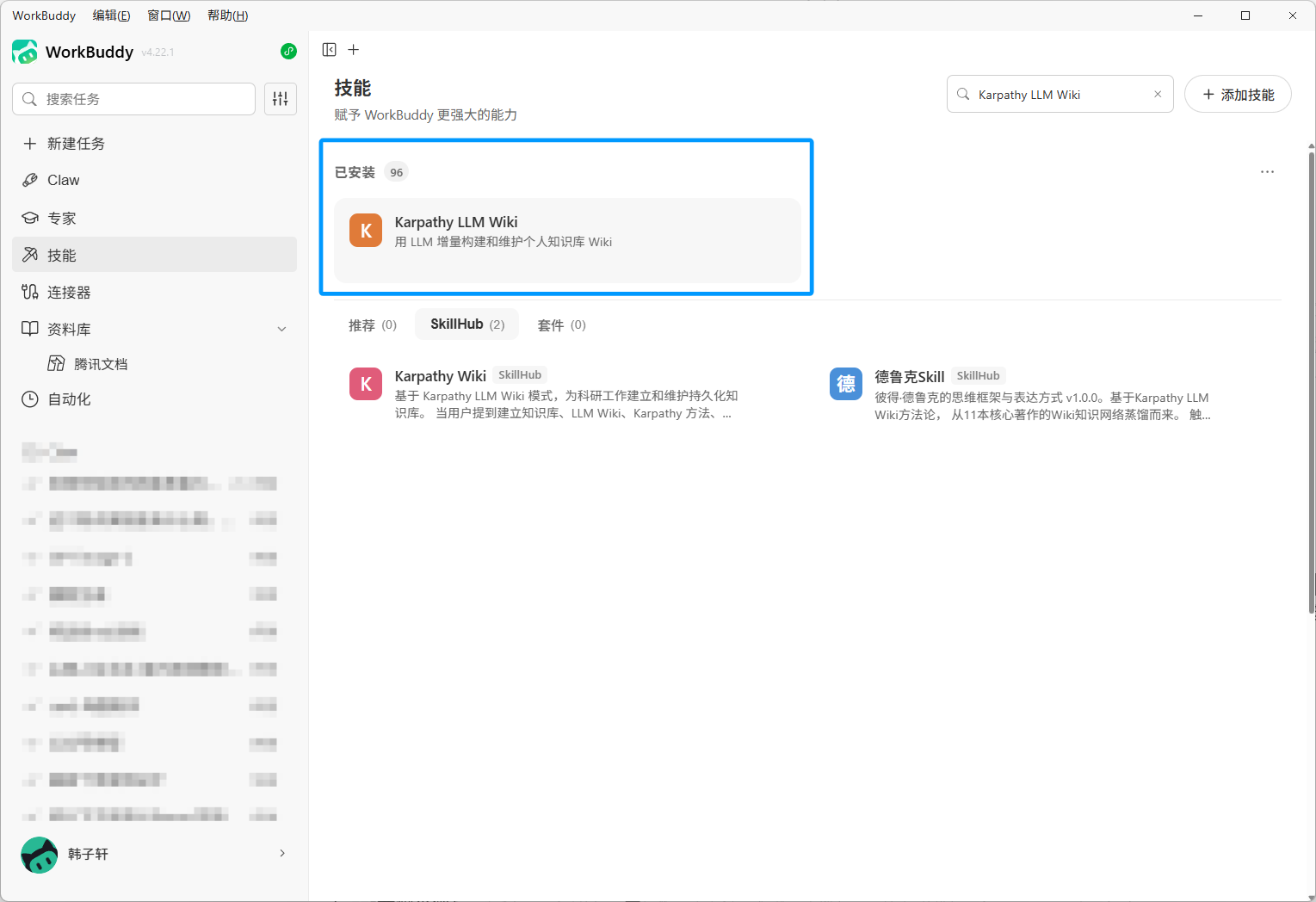Switch to the 推荐 (0) tab
This screenshot has height=902, width=1316.
coord(373,325)
